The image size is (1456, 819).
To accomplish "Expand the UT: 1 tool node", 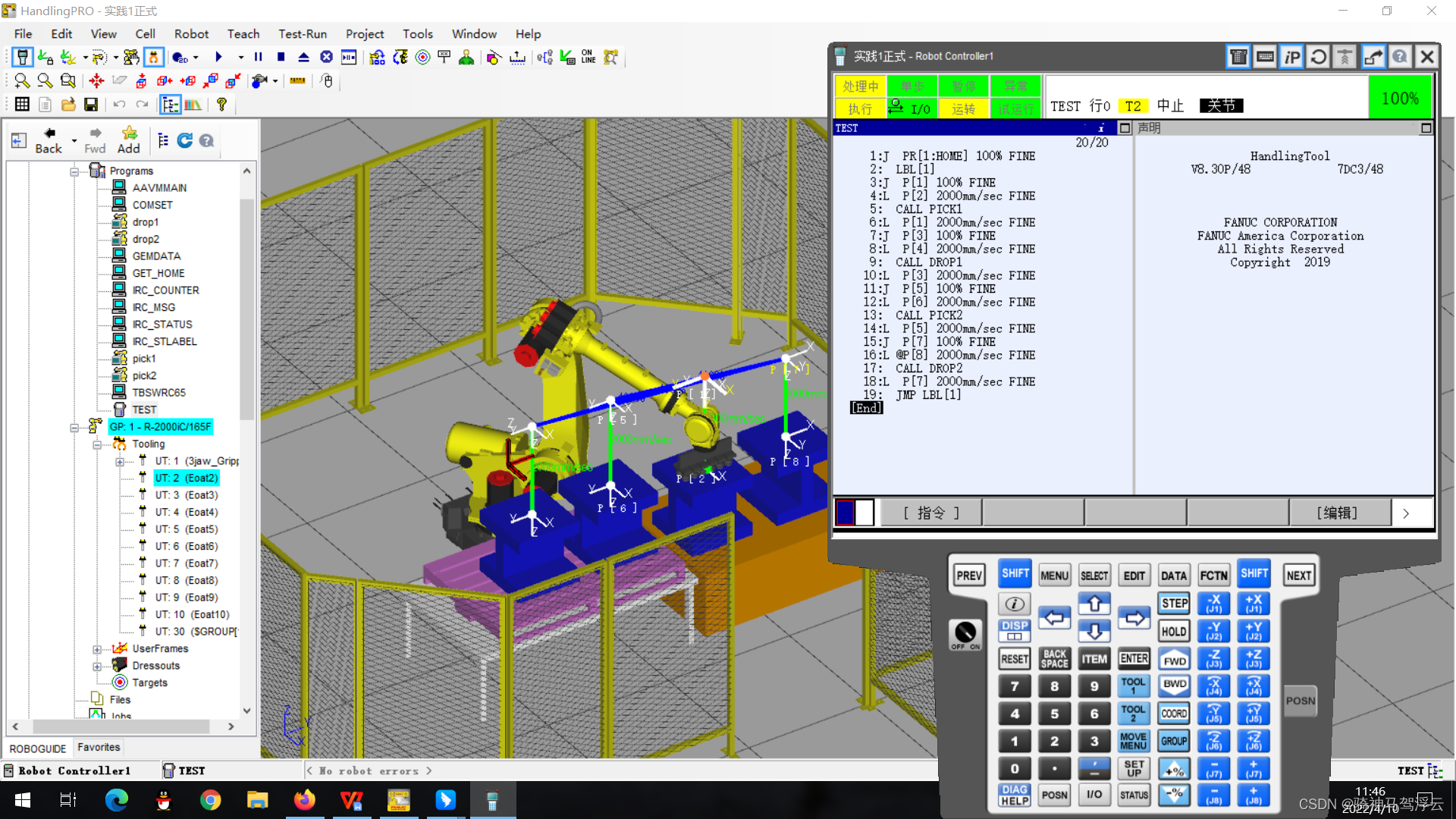I will pyautogui.click(x=120, y=462).
